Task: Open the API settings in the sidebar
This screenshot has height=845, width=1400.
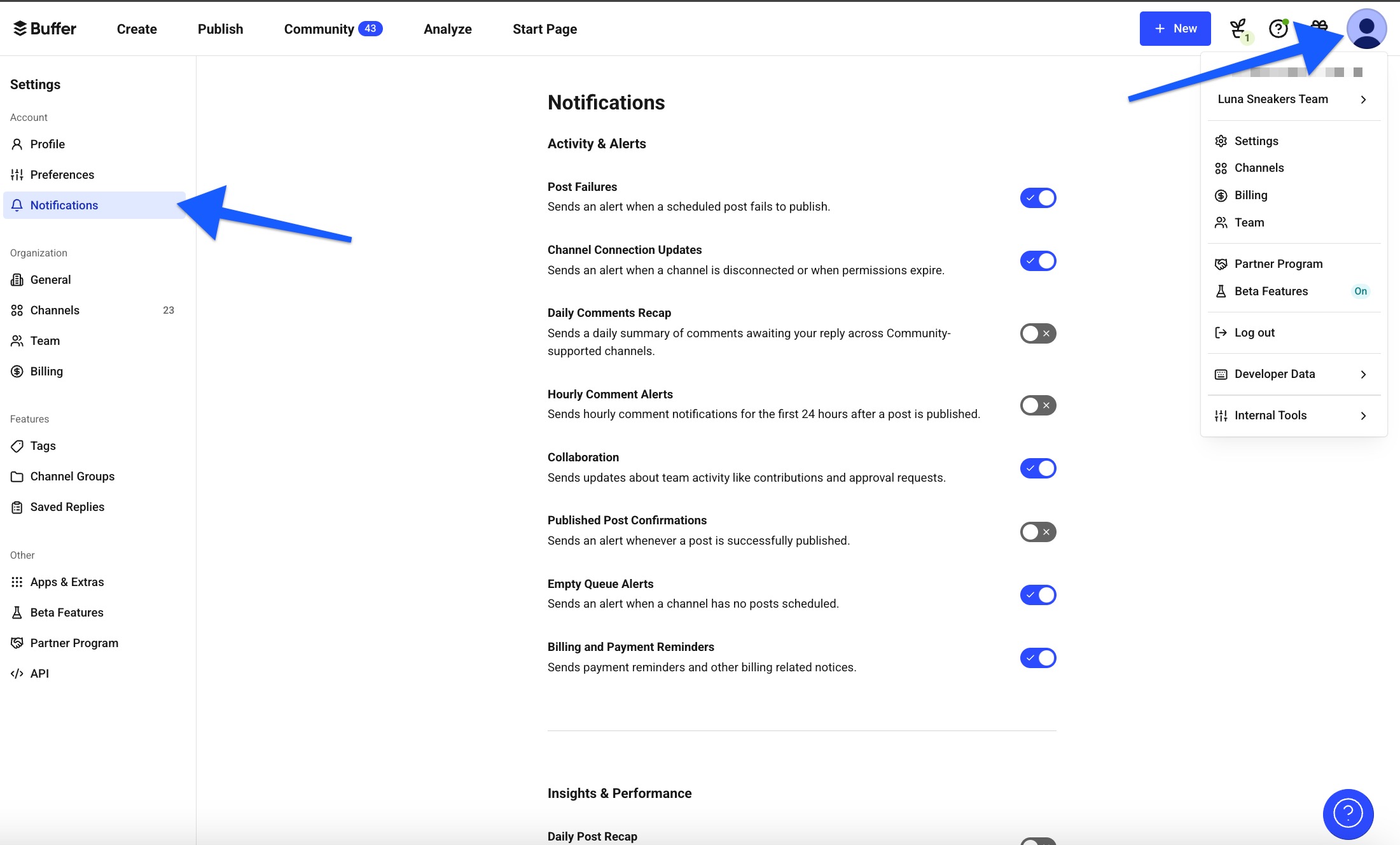Action: [x=39, y=673]
